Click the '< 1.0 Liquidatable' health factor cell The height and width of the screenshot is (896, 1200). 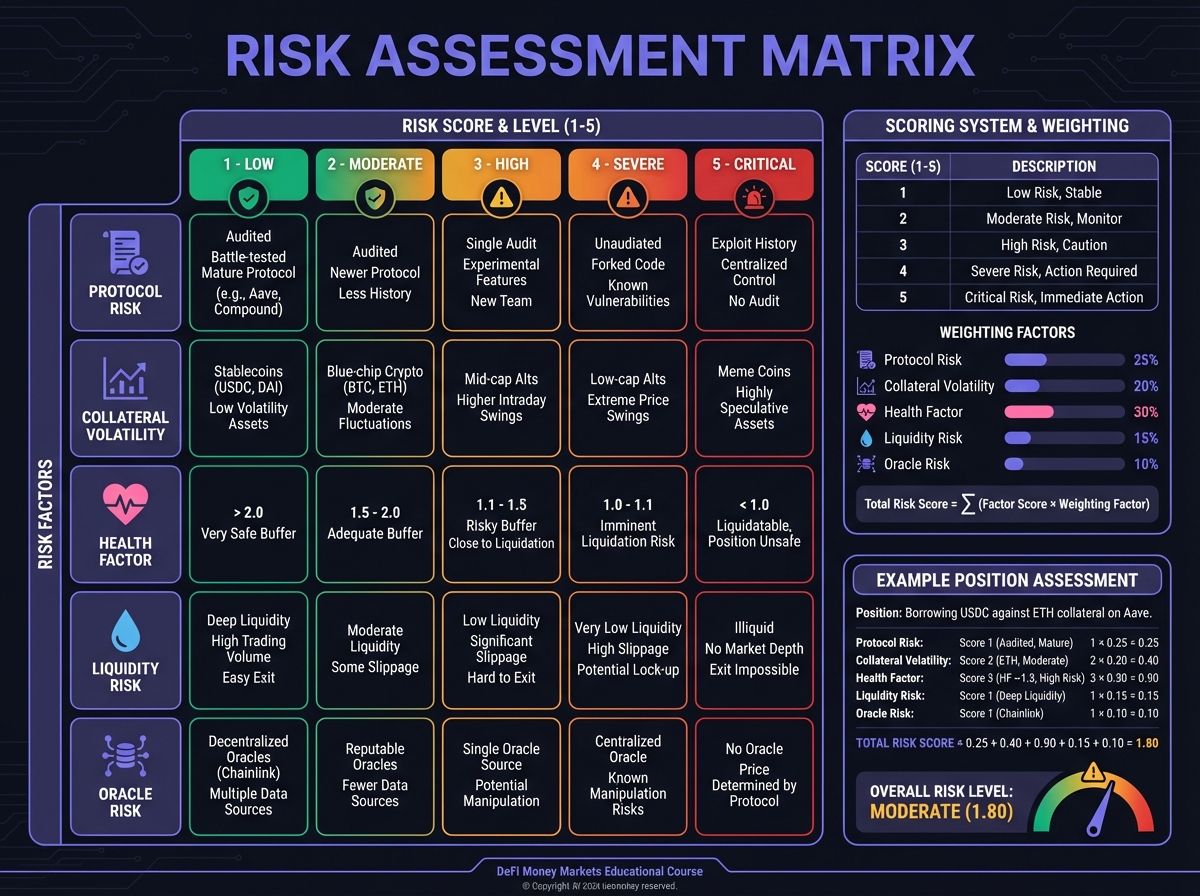coord(754,523)
